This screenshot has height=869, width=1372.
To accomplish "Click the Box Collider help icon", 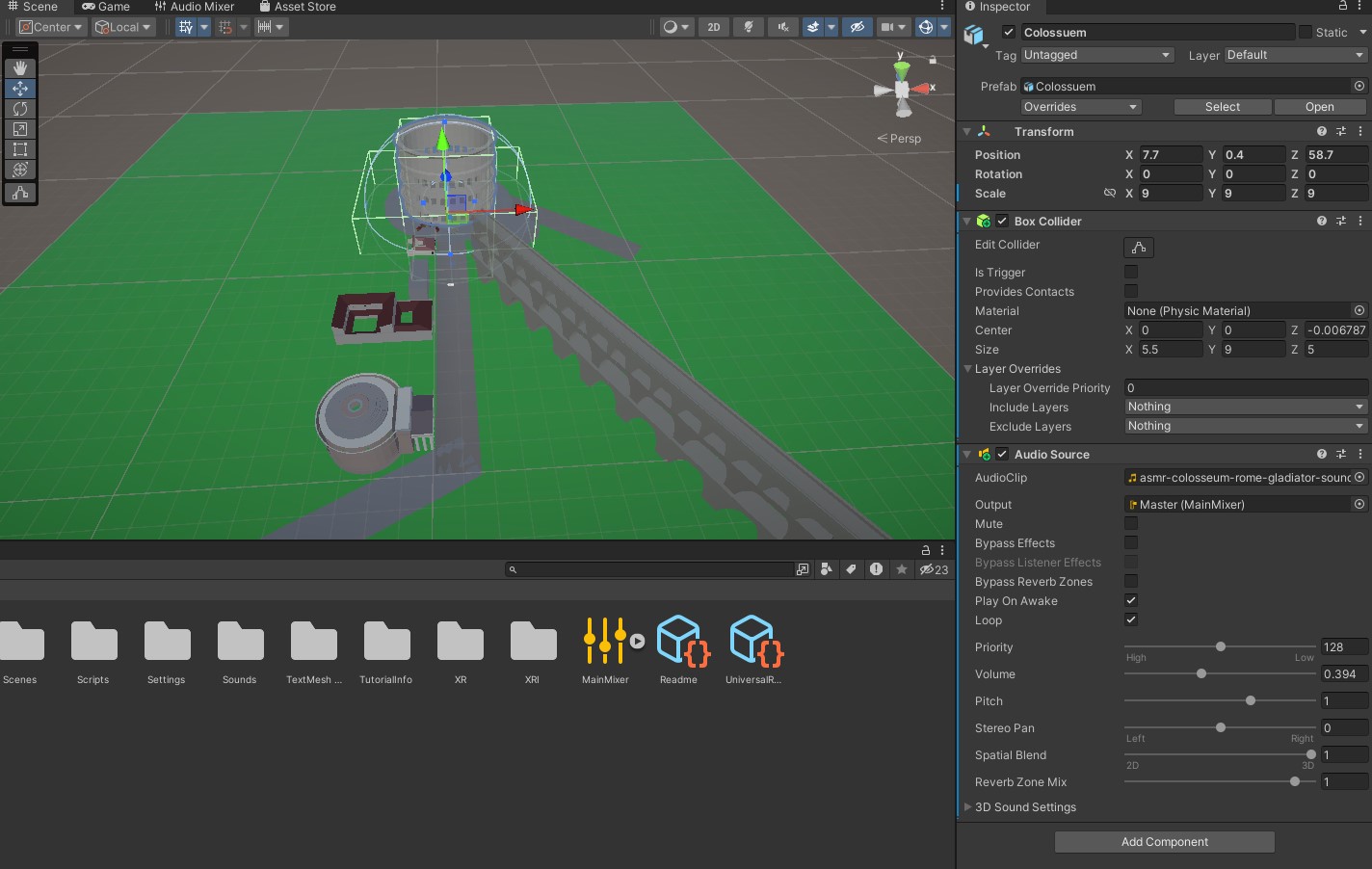I will point(1321,222).
